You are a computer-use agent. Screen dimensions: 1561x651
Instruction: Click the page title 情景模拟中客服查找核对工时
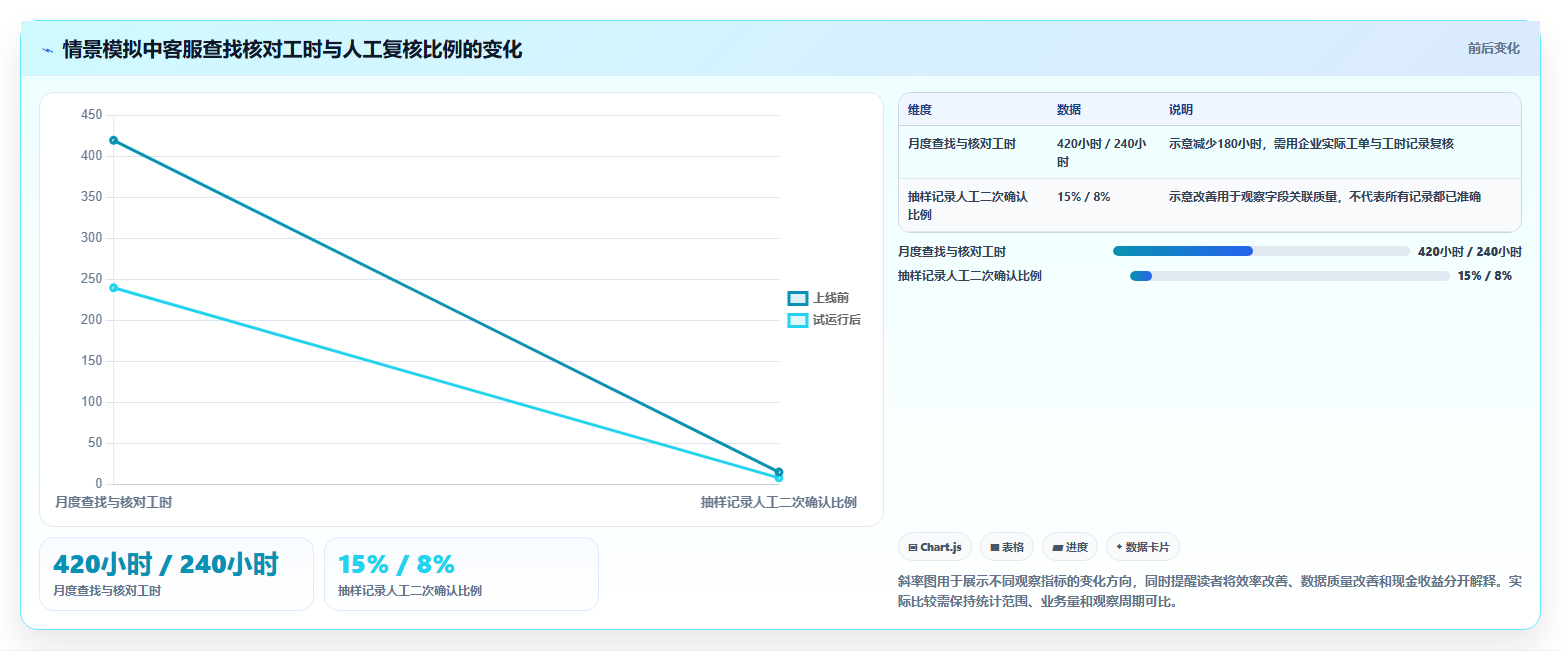[292, 49]
